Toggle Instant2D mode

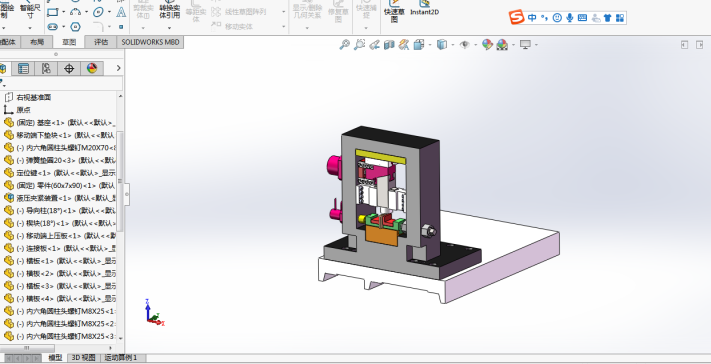tap(424, 8)
